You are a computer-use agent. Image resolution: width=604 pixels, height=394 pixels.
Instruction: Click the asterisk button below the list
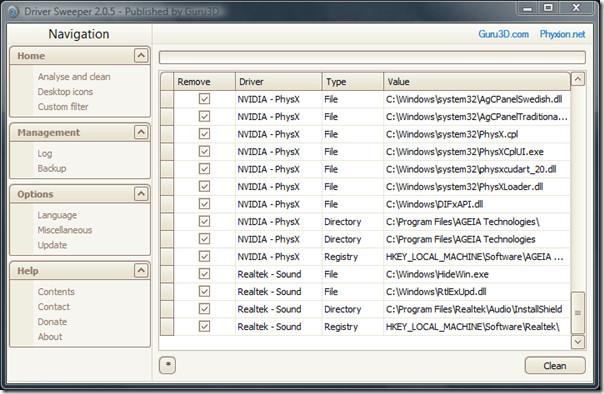tap(168, 365)
